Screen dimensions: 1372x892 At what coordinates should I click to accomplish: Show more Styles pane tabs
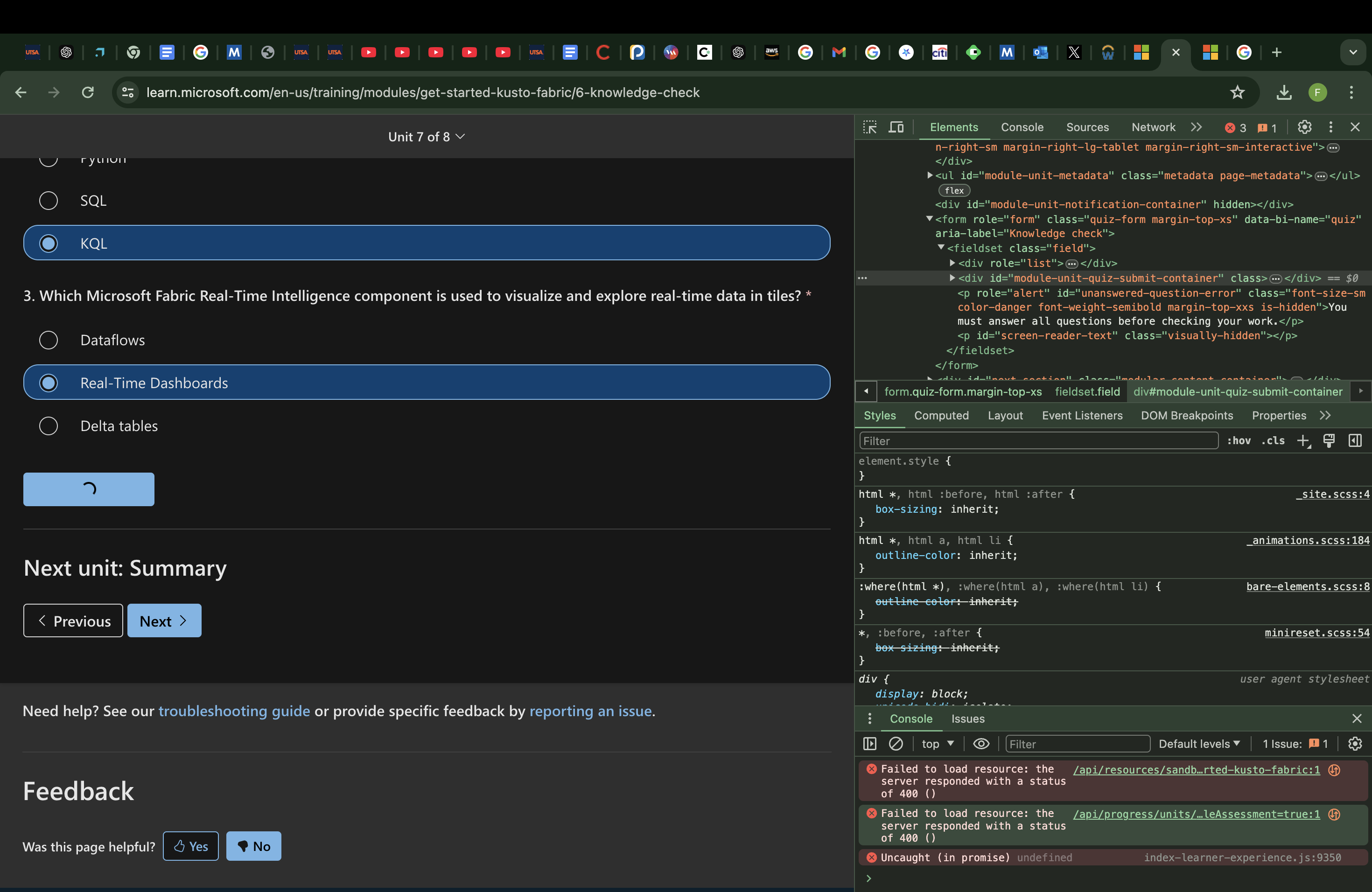tap(1325, 416)
